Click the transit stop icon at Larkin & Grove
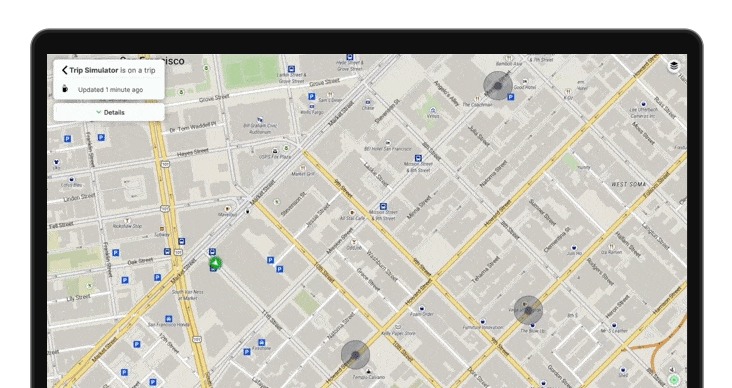 (x=291, y=69)
